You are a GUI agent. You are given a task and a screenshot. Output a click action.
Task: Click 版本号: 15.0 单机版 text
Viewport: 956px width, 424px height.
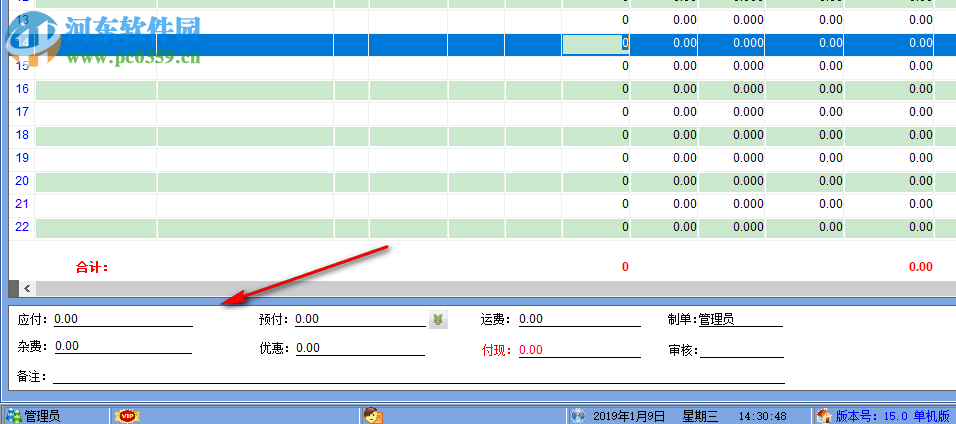point(895,416)
